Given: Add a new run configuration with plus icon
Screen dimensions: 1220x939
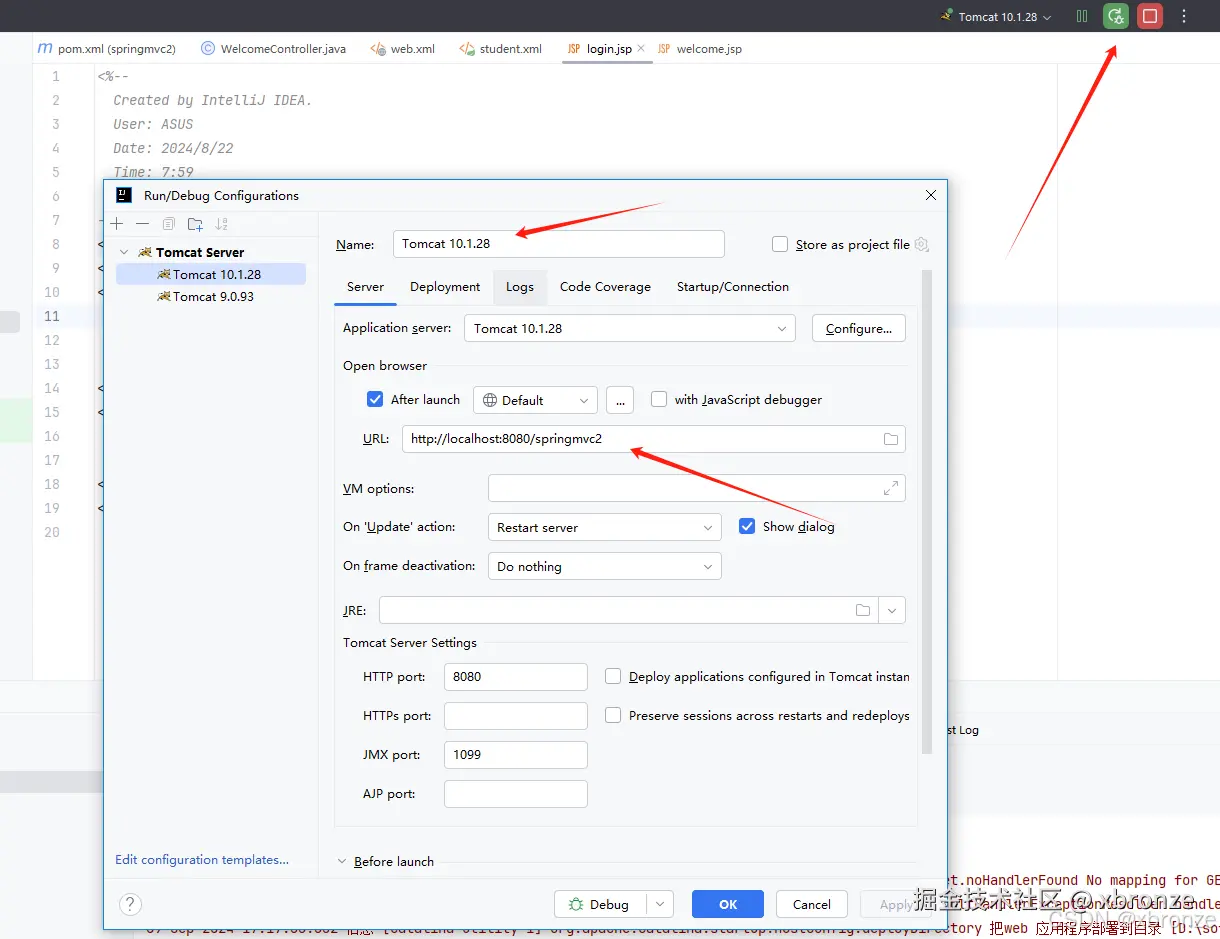Looking at the screenshot, I should [x=117, y=224].
